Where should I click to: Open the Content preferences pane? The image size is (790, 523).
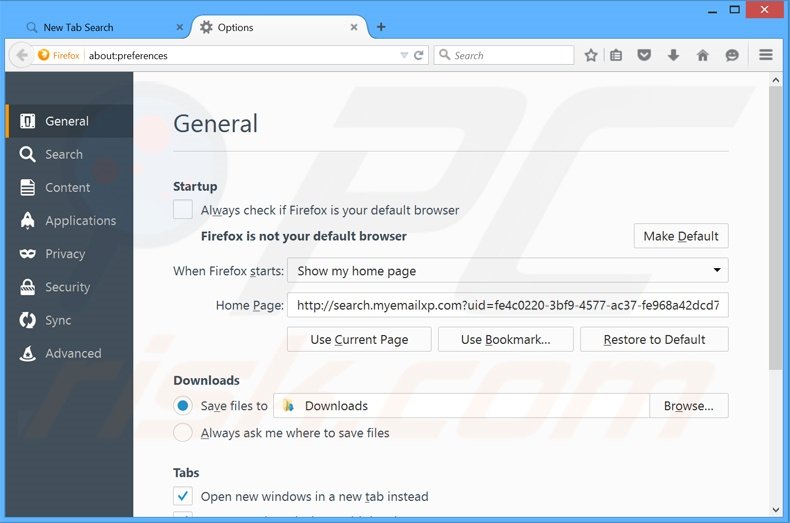(x=70, y=187)
